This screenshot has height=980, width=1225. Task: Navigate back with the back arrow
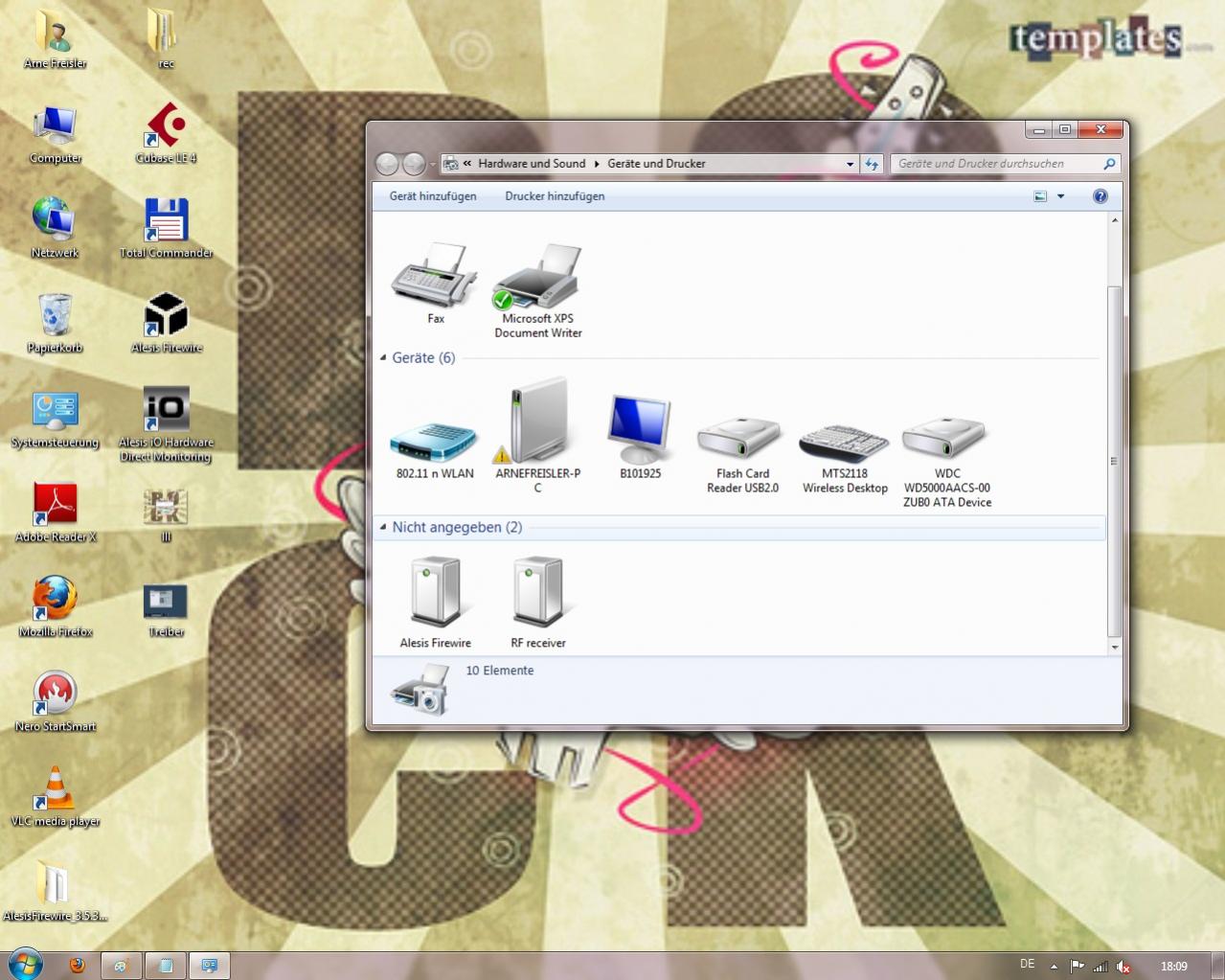(387, 165)
